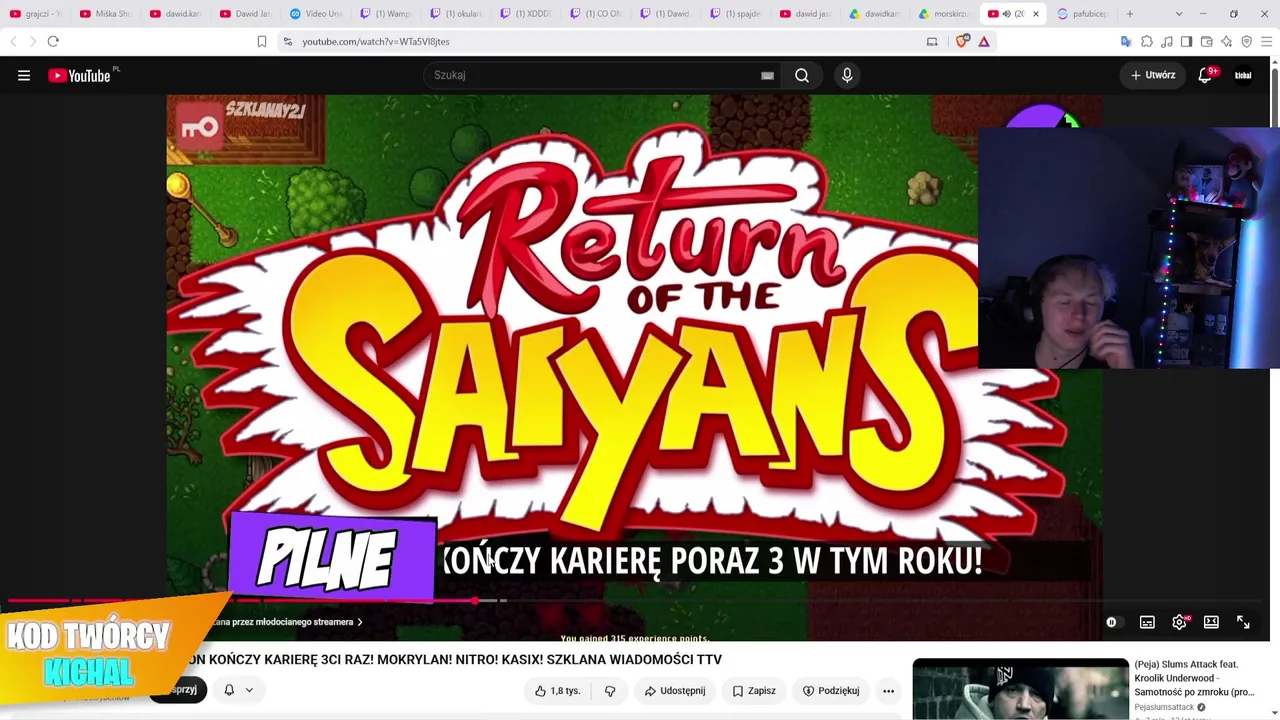Open Brave Rewards triangle icon
1280x720 pixels.
point(984,41)
